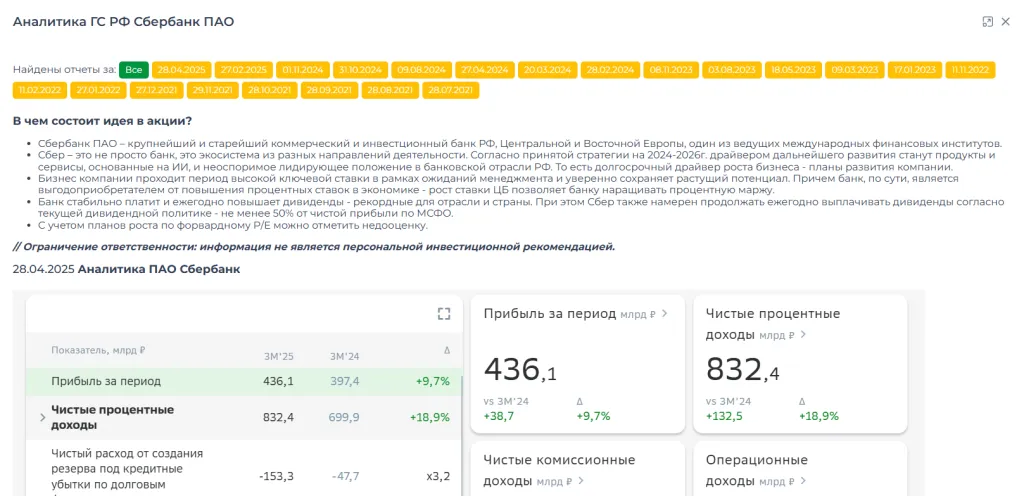Image resolution: width=1024 pixels, height=496 pixels.
Task: Open Чистые комиссионные доходы card chevron
Action: [581, 482]
